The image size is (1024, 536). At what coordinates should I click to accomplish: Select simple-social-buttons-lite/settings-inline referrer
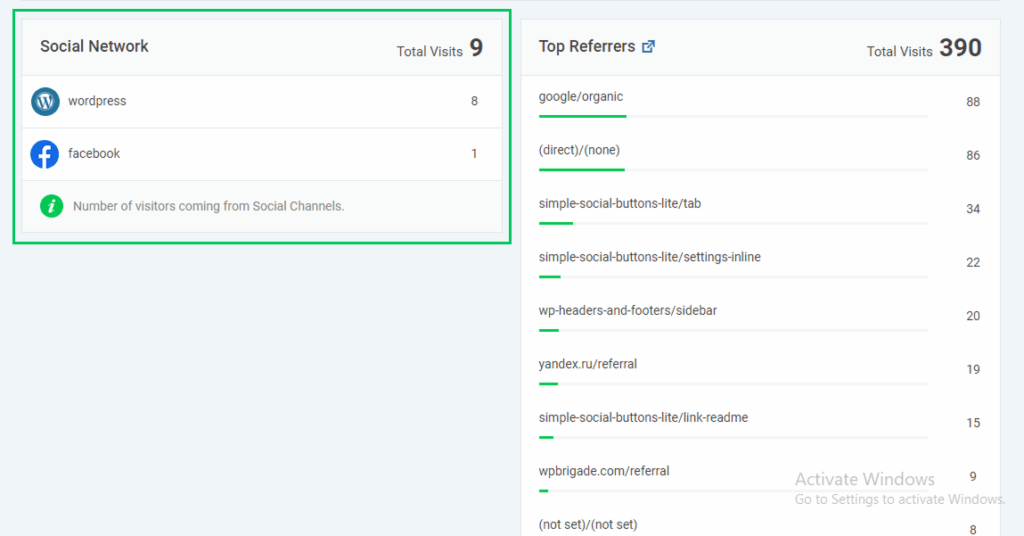649,257
